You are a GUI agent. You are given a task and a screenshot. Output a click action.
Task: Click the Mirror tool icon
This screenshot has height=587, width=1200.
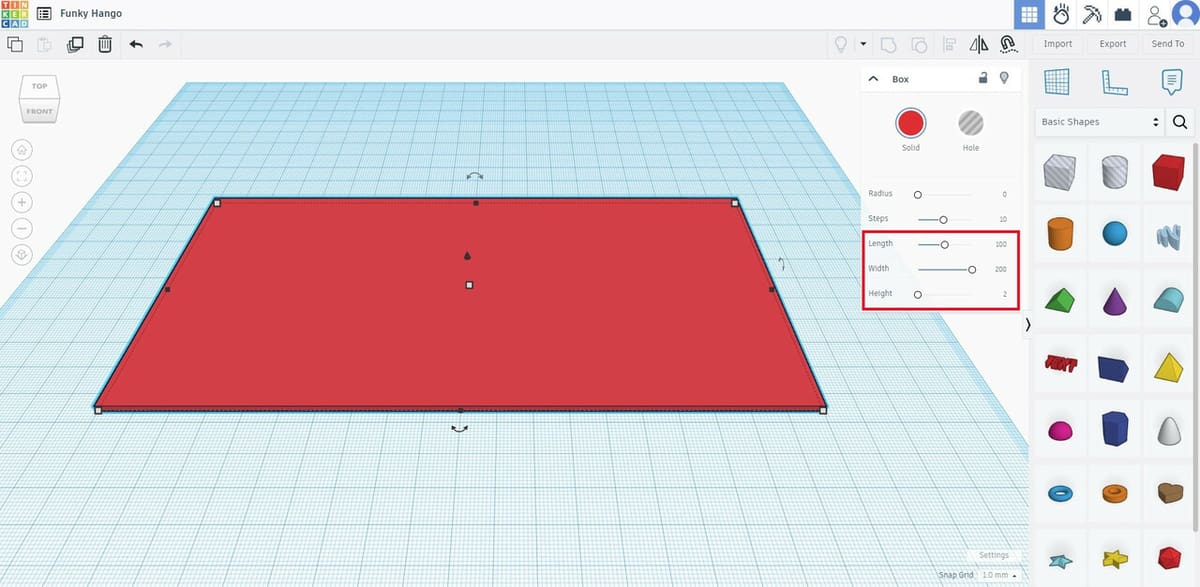tap(979, 44)
